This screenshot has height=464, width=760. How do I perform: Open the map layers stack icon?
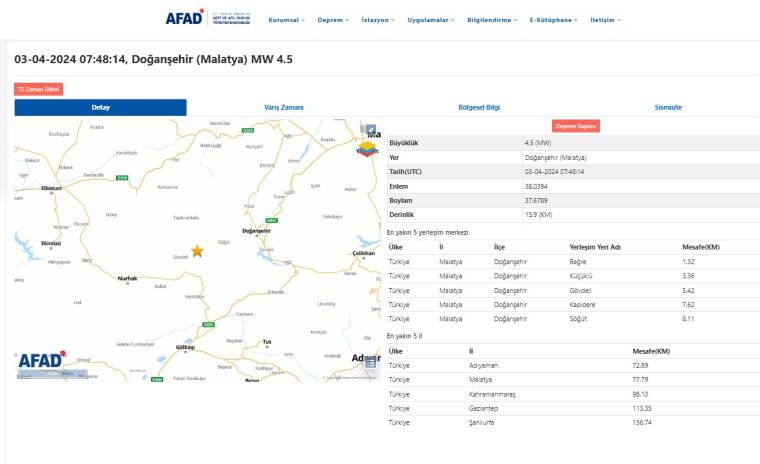pyautogui.click(x=367, y=150)
